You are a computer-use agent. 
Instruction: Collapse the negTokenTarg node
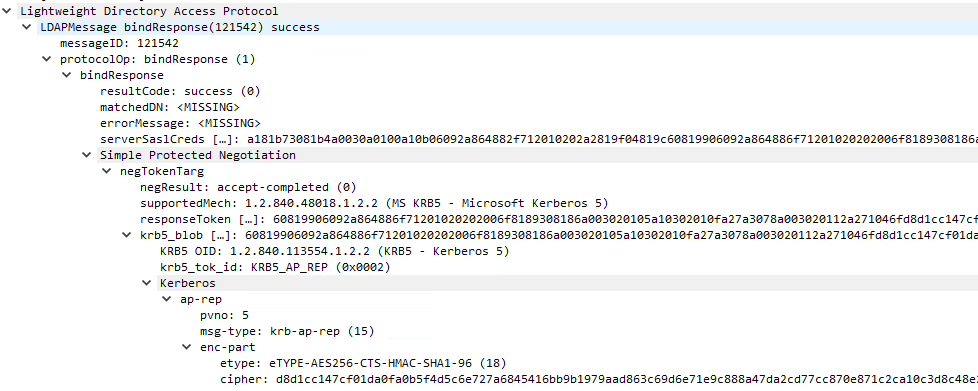(x=107, y=171)
